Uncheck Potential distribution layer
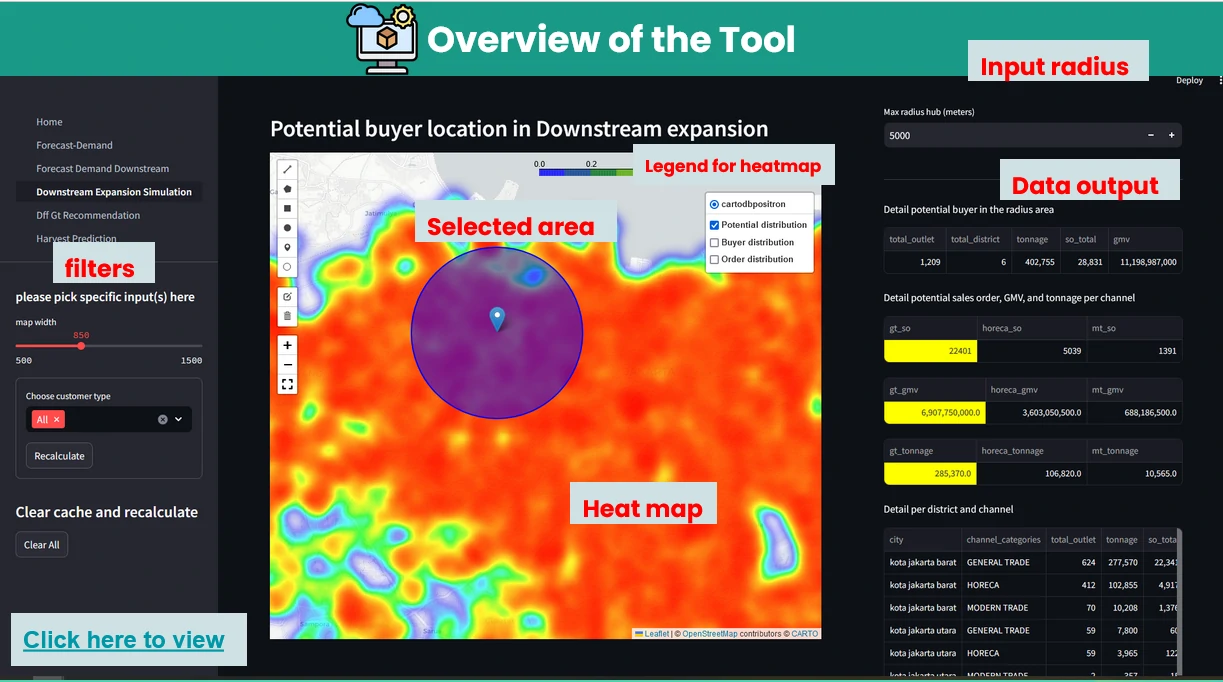 tap(714, 225)
